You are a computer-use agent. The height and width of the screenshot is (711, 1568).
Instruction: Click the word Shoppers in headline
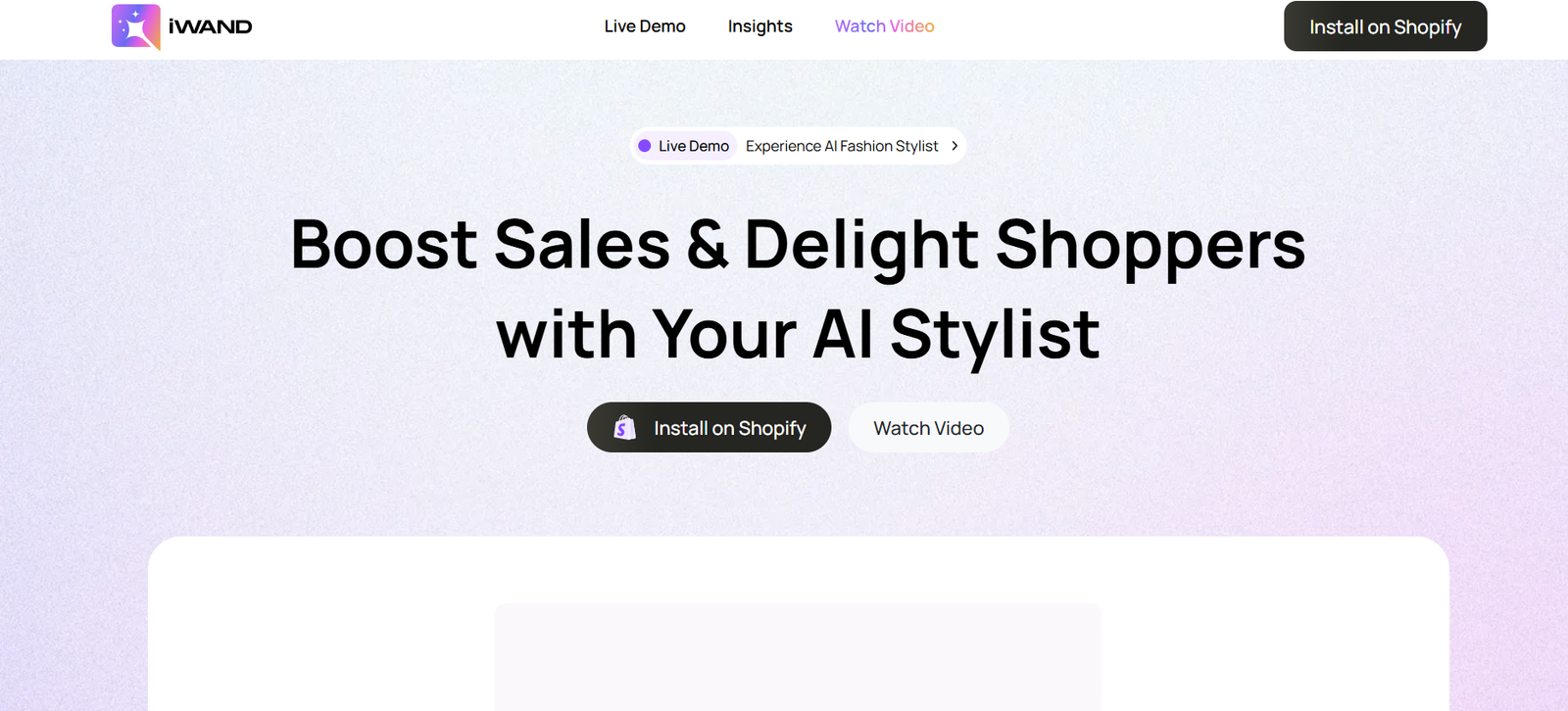point(1151,247)
